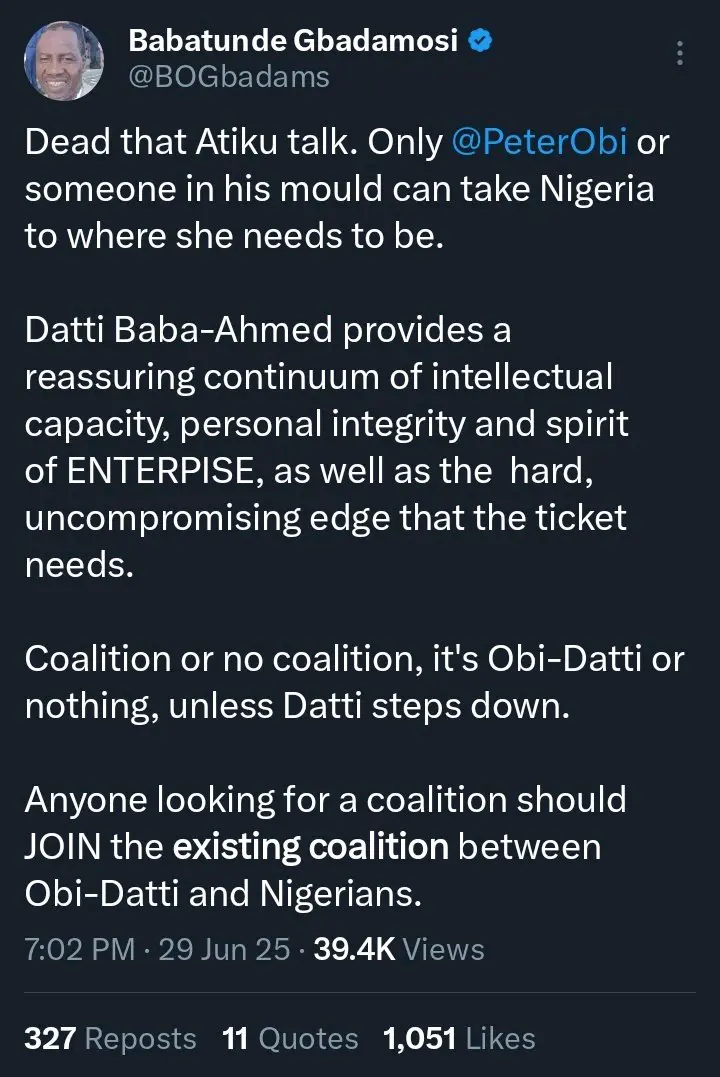See the 1,051 Likes list

(459, 1039)
